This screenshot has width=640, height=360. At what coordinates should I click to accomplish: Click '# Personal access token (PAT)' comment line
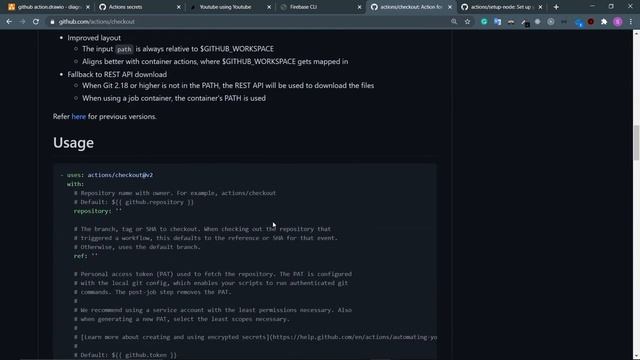[x=213, y=274]
